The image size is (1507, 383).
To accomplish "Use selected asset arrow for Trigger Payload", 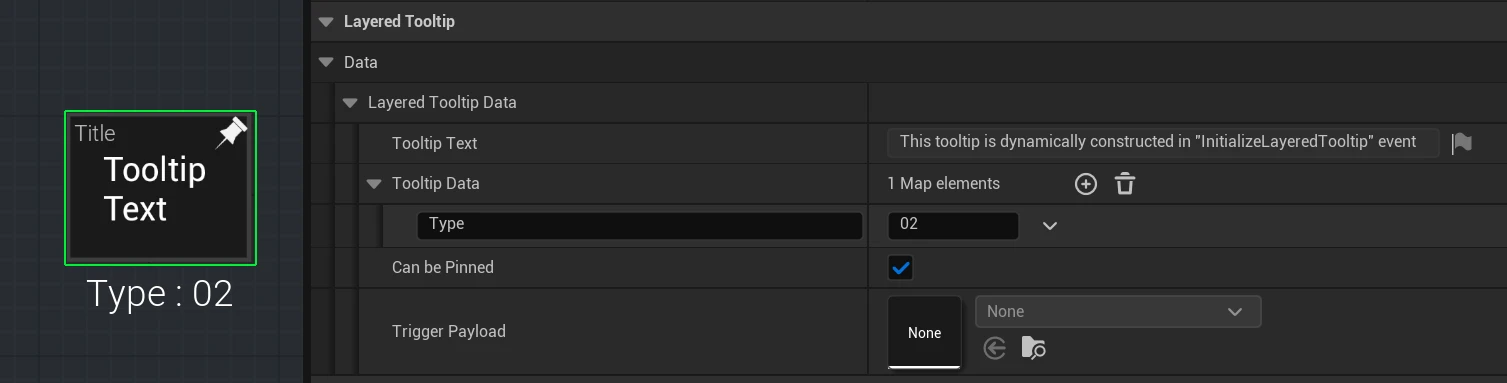I will 994,348.
